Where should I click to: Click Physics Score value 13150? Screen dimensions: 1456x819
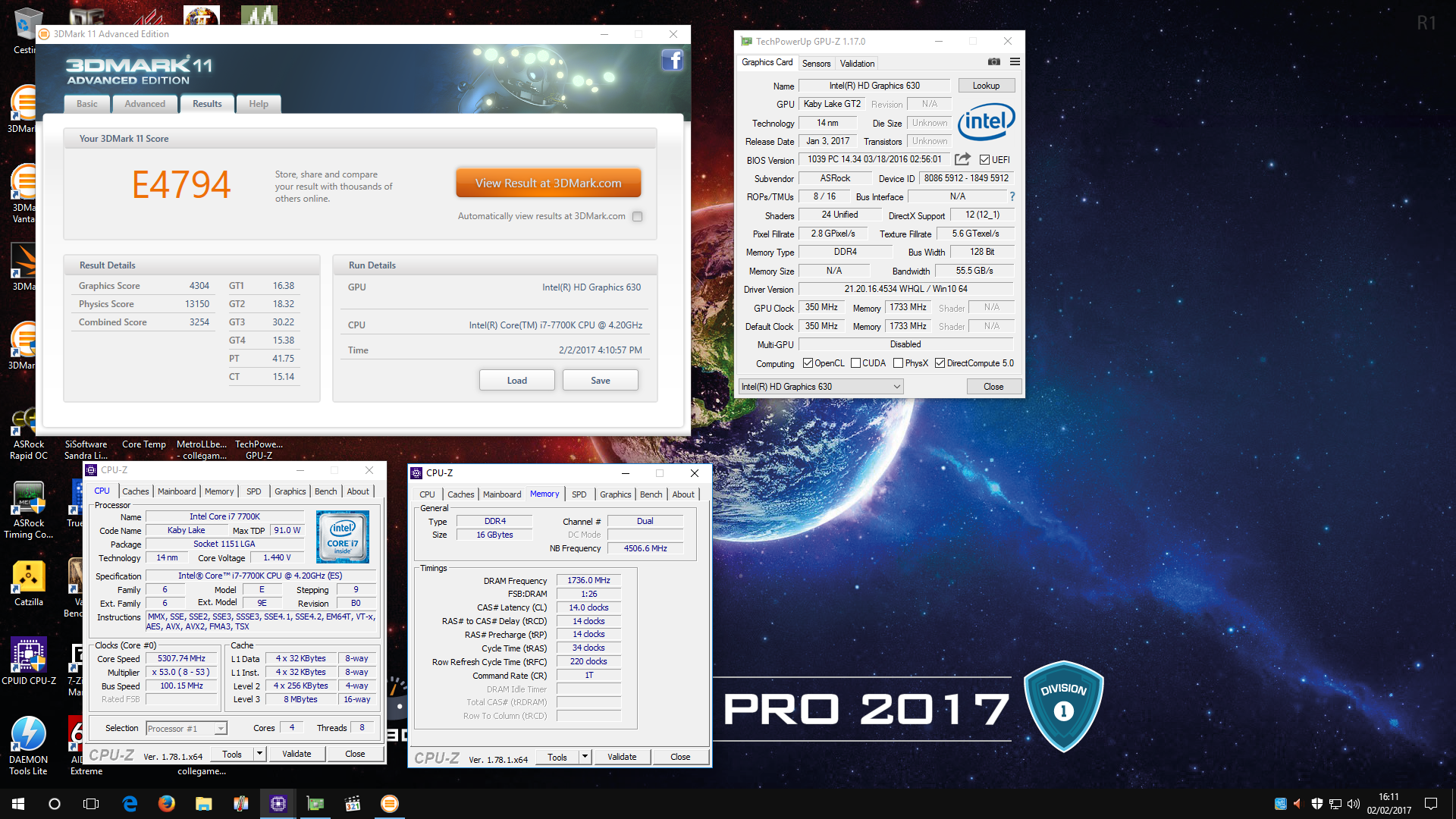[x=197, y=304]
